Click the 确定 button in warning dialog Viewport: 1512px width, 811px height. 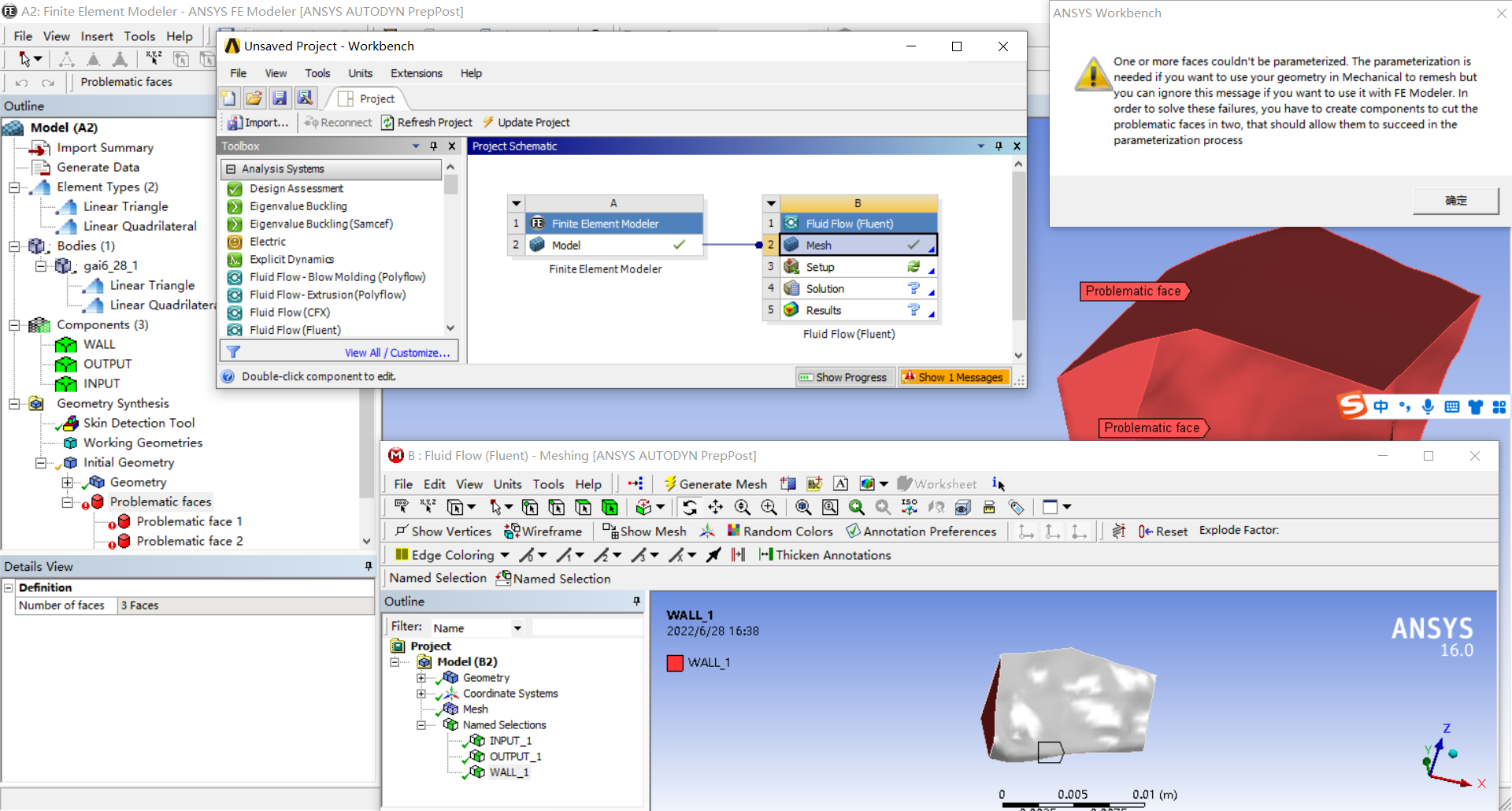tap(1455, 201)
